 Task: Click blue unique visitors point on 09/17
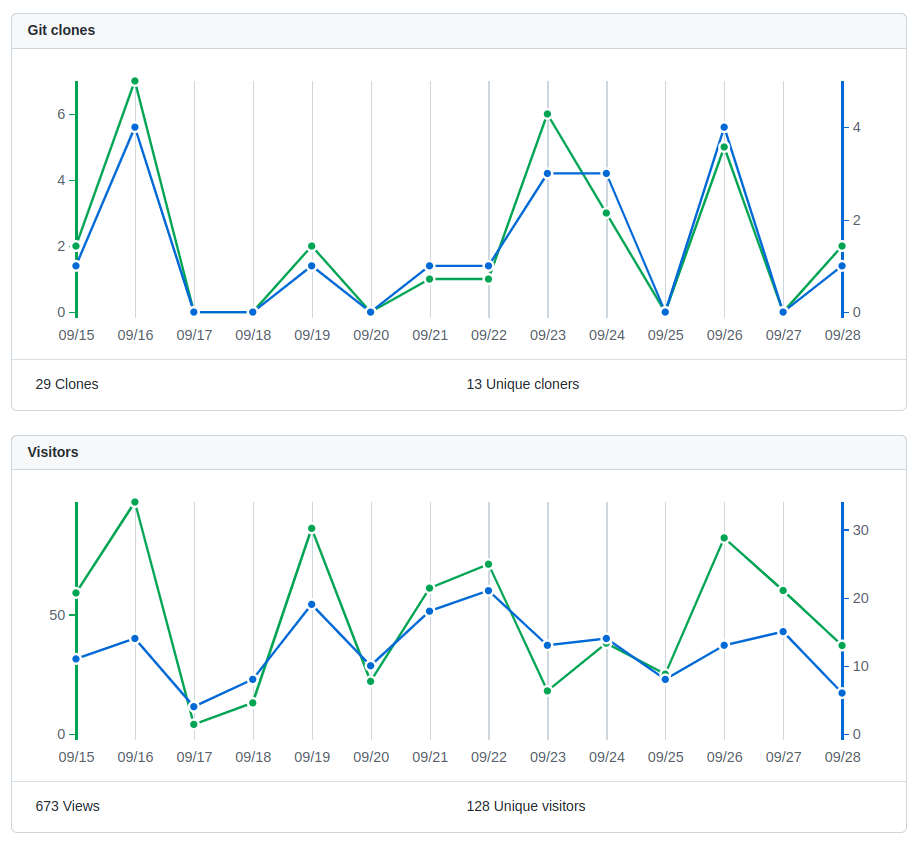pyautogui.click(x=194, y=707)
